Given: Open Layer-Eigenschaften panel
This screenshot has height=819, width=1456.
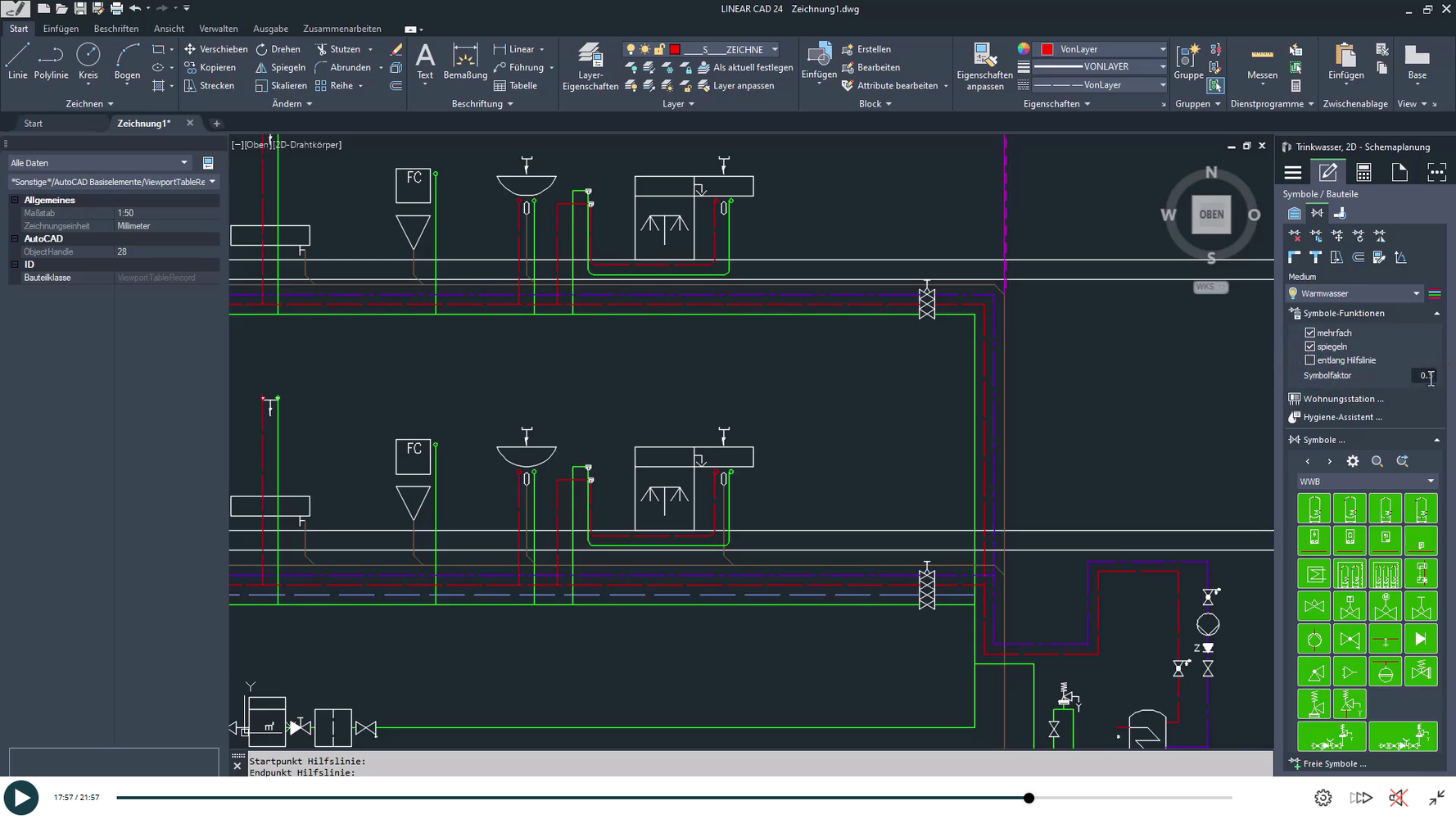Looking at the screenshot, I should pyautogui.click(x=590, y=66).
